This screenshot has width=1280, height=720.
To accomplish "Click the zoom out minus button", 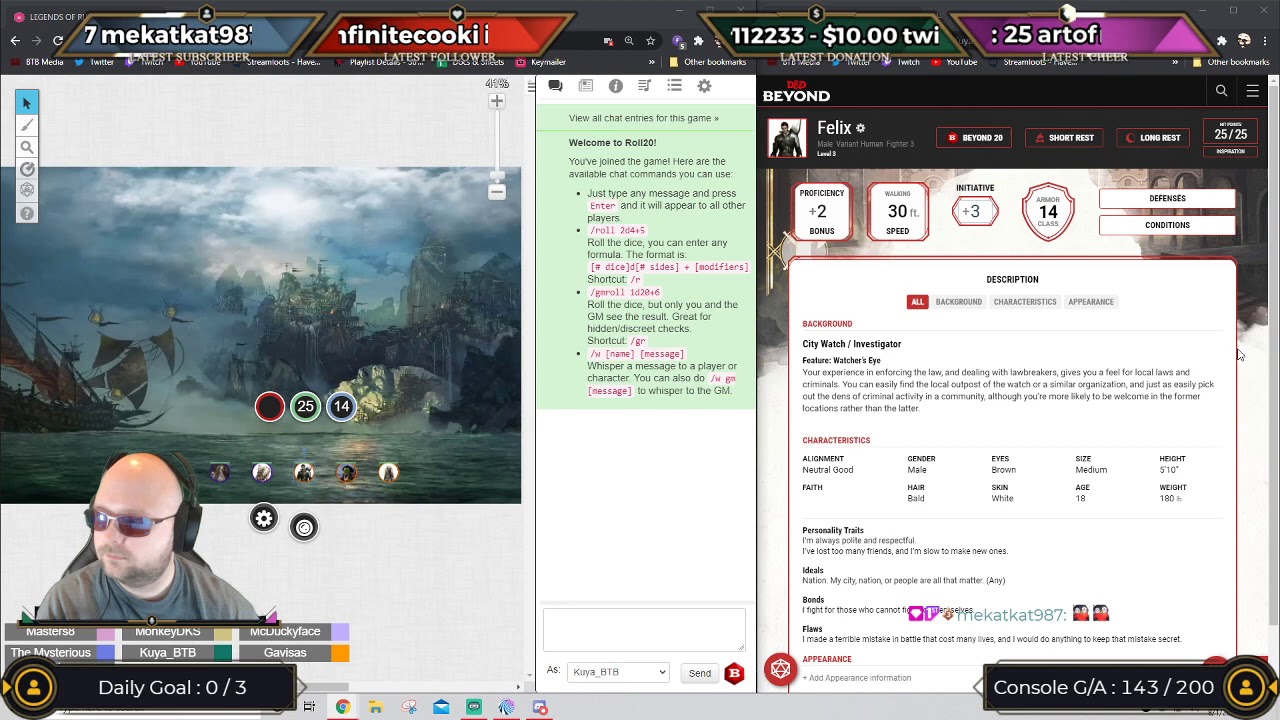I will pos(497,192).
